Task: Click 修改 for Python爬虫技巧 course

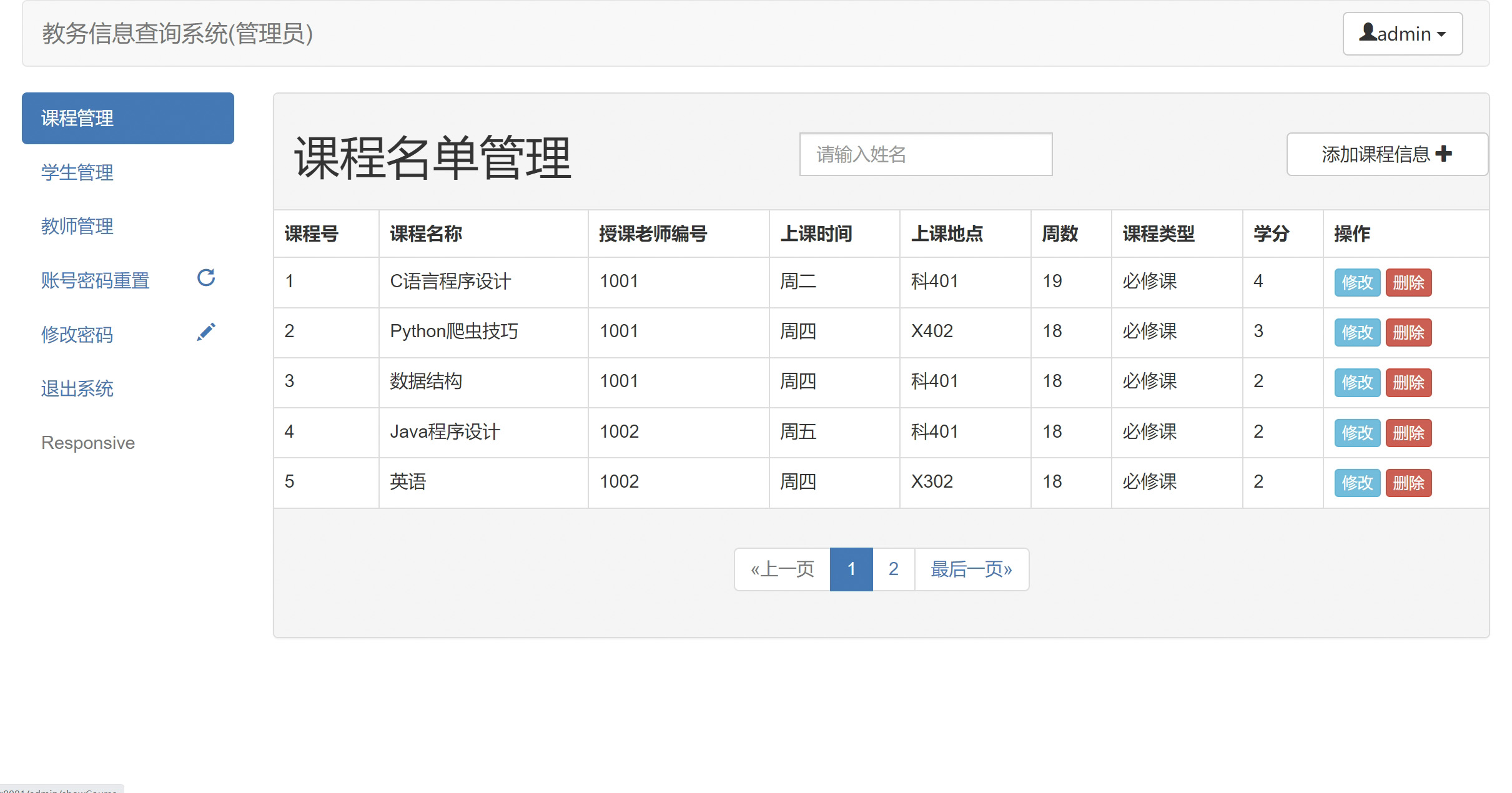Action: [x=1357, y=332]
